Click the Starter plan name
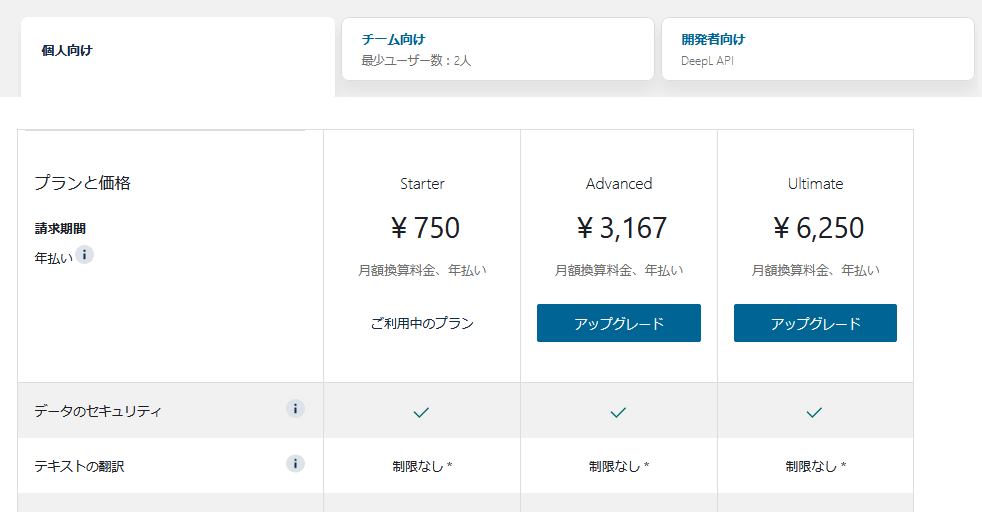 click(x=422, y=184)
